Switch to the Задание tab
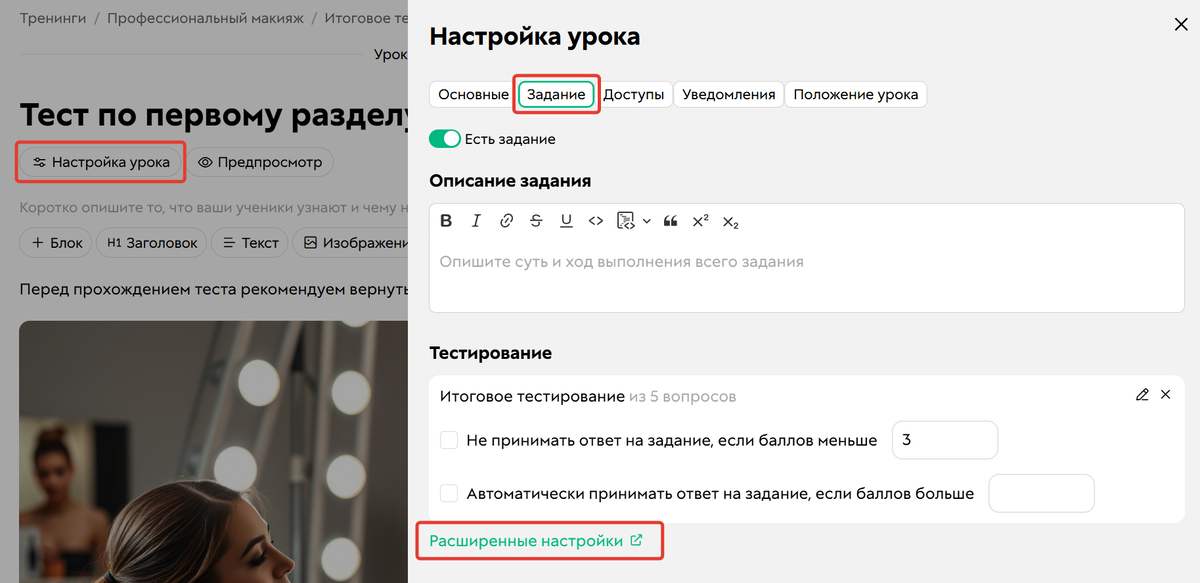 tap(556, 94)
